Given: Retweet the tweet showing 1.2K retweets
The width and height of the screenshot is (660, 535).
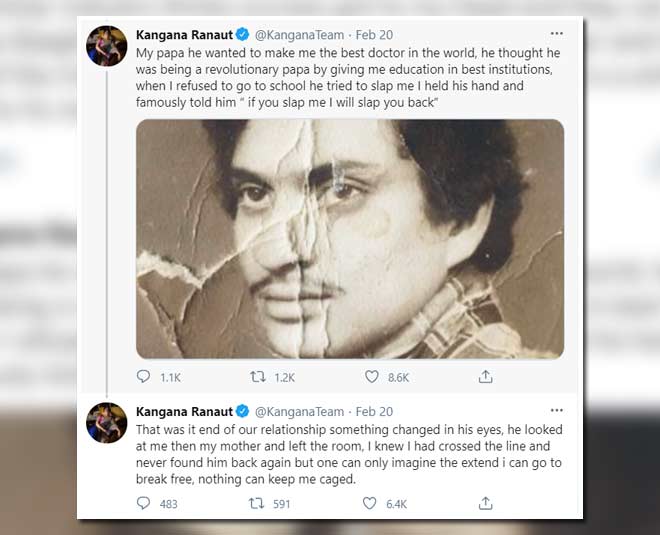Looking at the screenshot, I should [x=255, y=377].
